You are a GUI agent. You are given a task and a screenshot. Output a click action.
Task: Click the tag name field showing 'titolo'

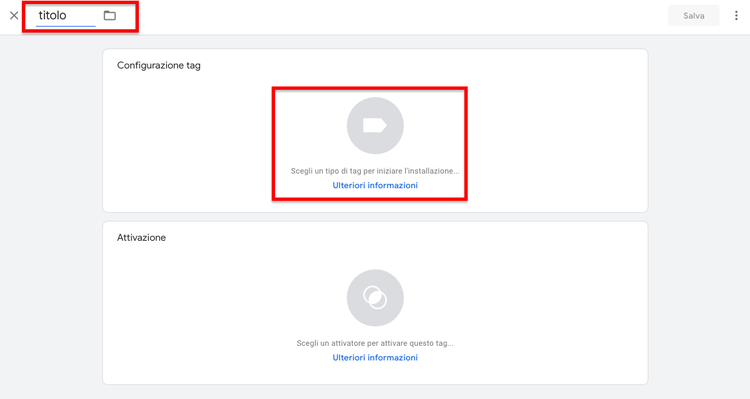[x=66, y=16]
